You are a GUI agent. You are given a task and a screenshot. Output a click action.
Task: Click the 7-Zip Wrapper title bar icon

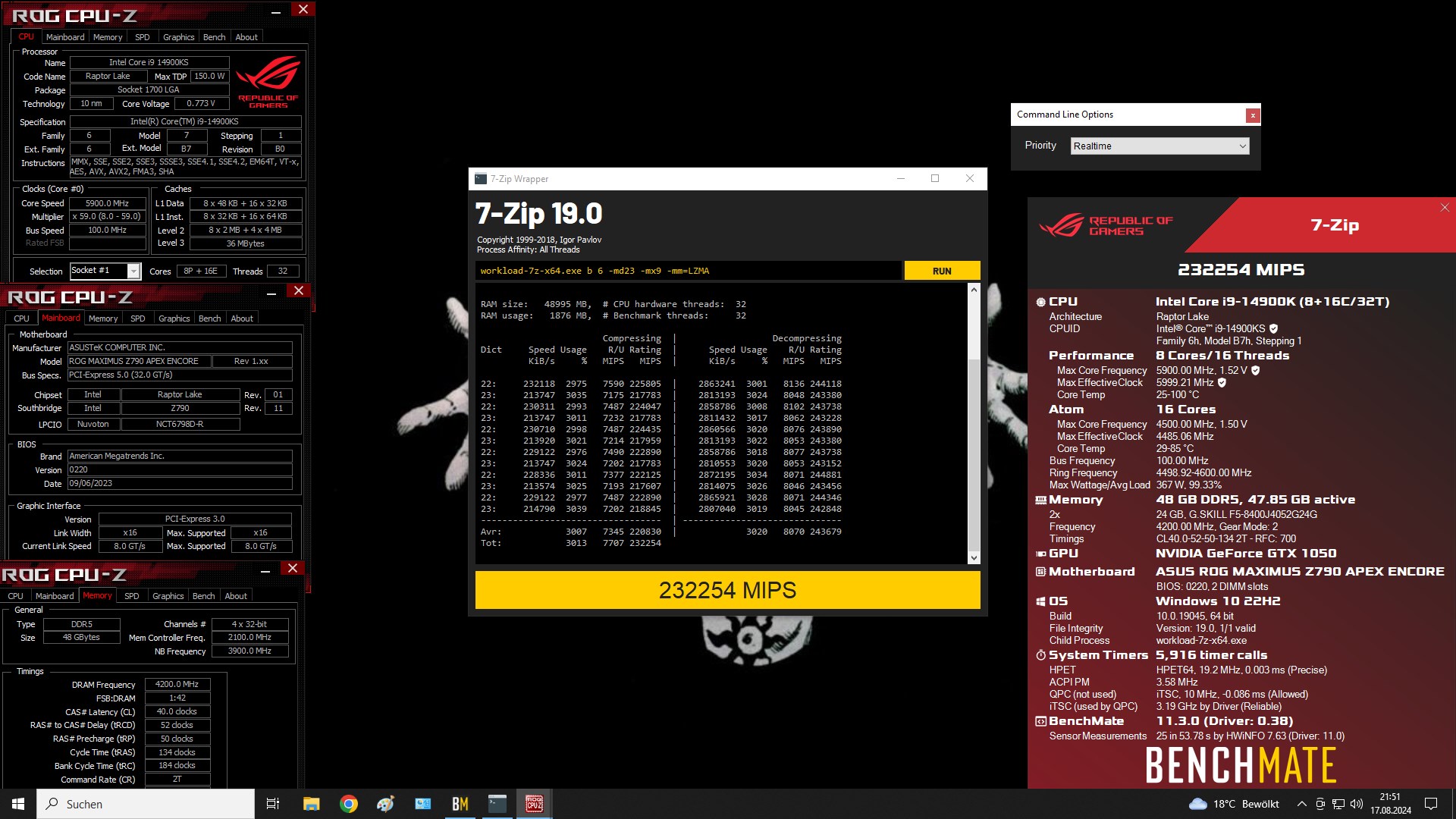481,179
